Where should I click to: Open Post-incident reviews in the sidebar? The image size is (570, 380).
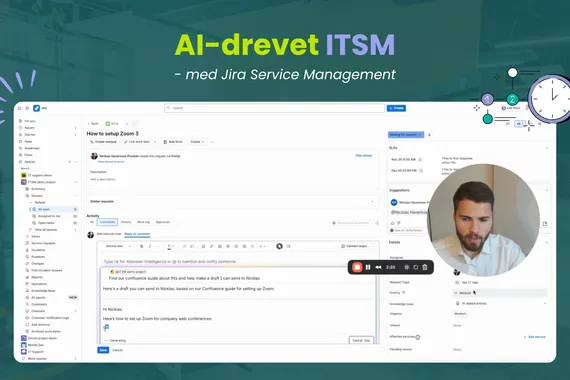47,271
